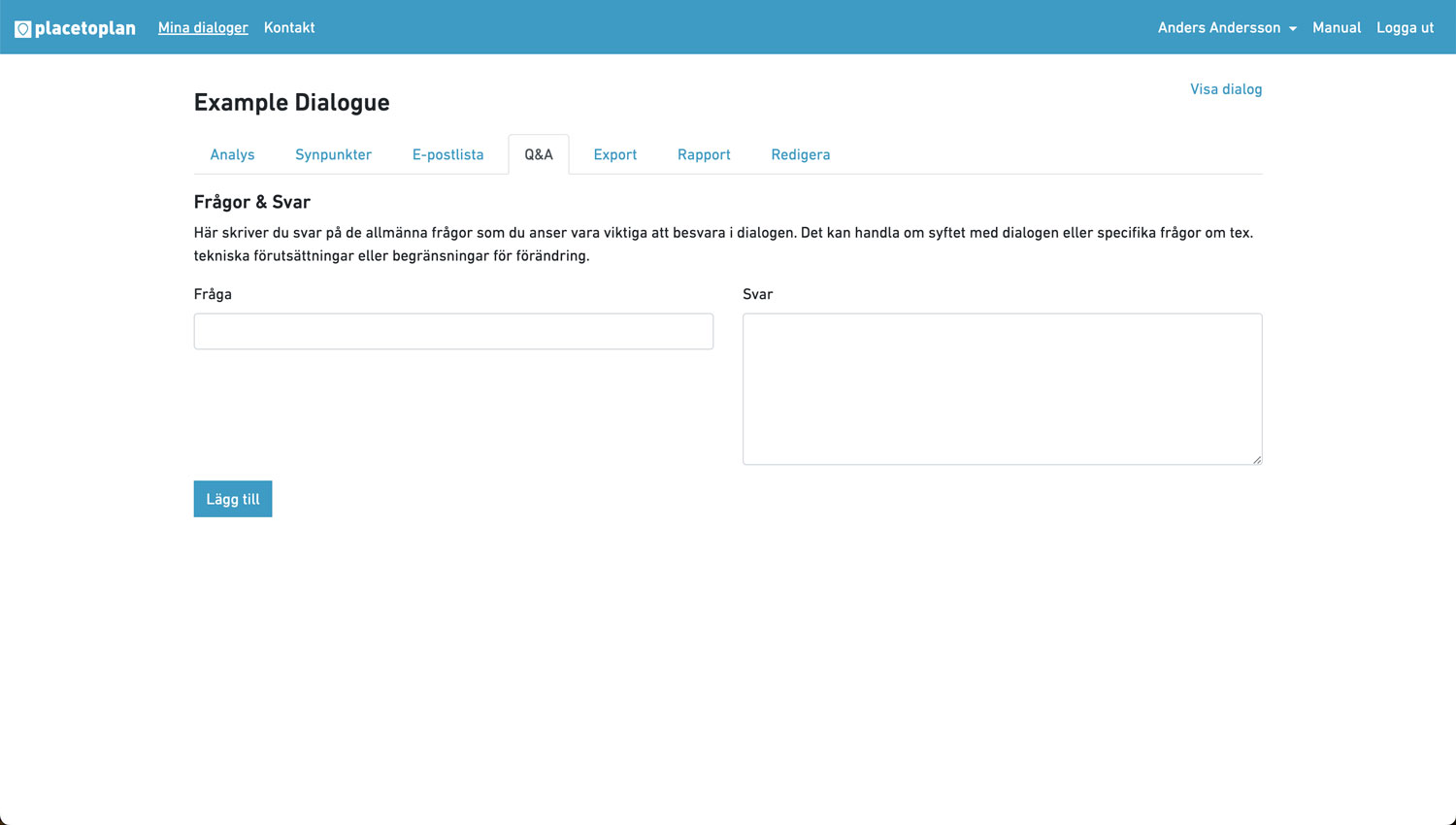
Task: Go to the Kontakt page
Action: pyautogui.click(x=289, y=27)
